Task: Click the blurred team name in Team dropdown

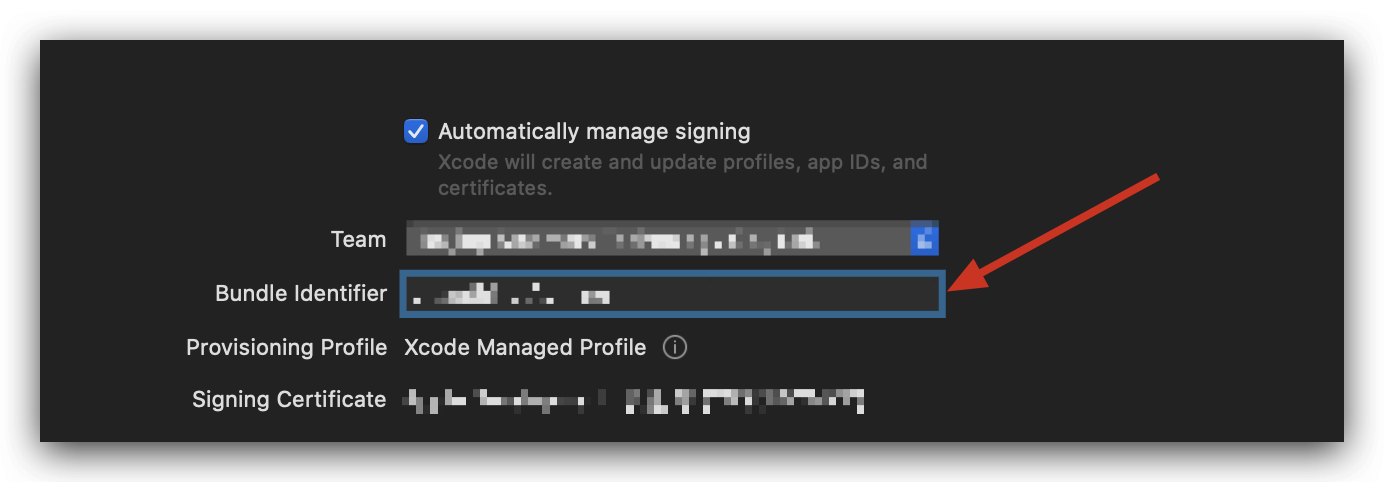Action: (x=620, y=241)
